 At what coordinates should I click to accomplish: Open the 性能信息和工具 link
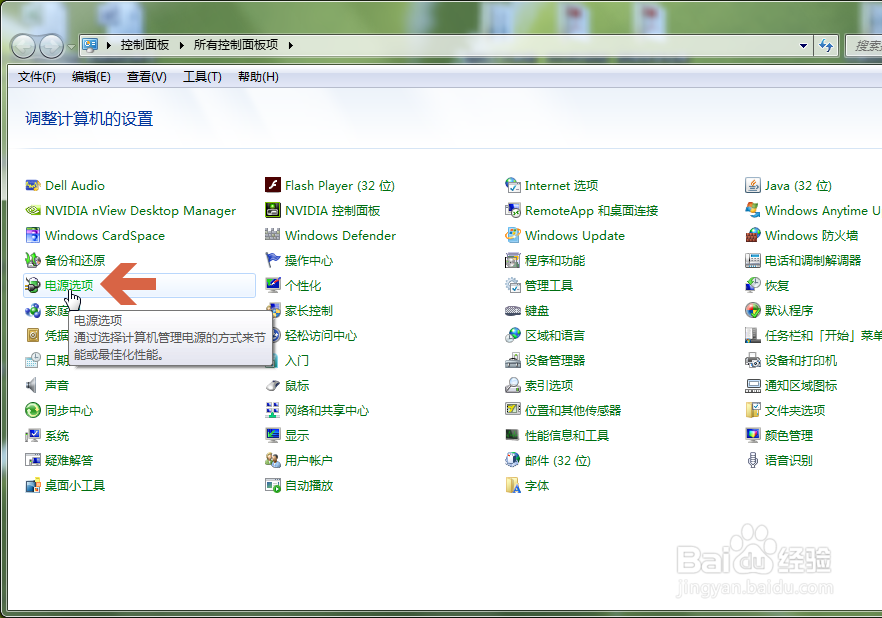coord(567,435)
